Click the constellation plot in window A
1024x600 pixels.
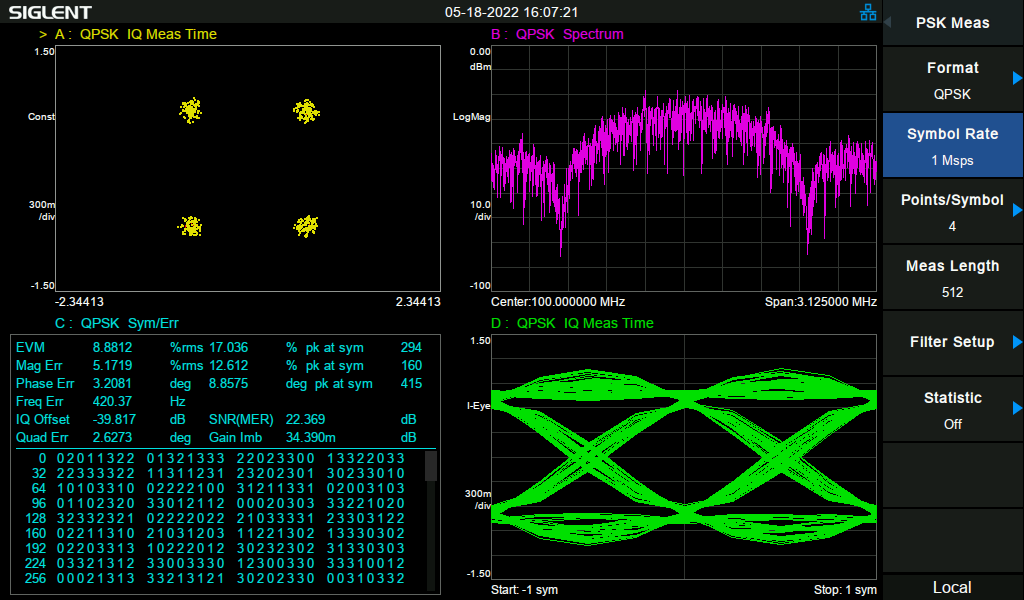click(248, 168)
